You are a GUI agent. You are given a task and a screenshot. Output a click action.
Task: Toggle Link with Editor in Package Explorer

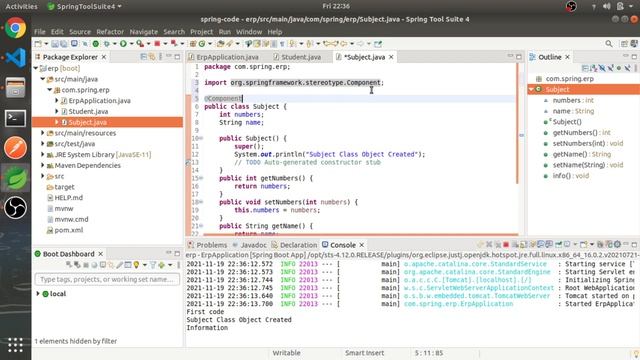152,57
